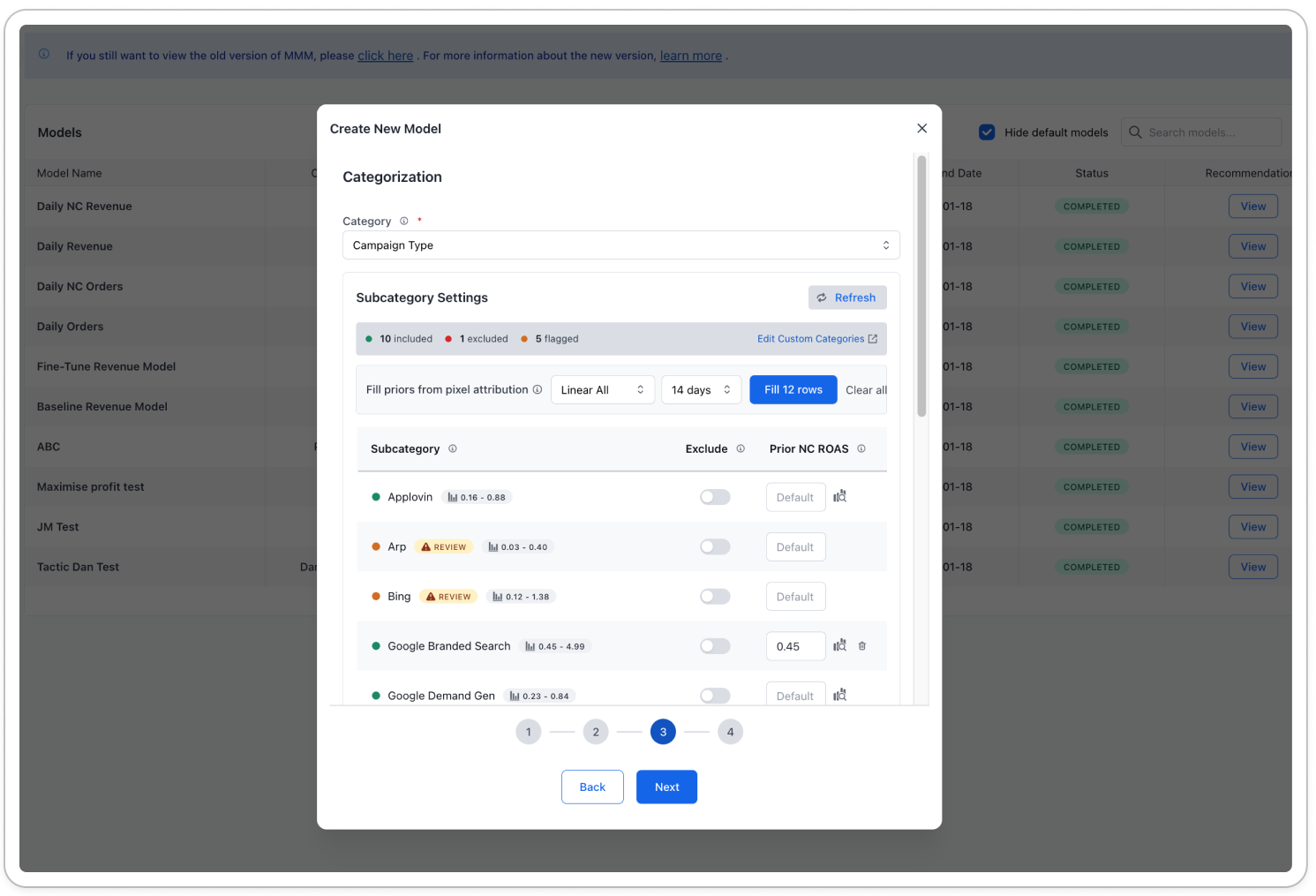1316x896 pixels.
Task: Click the Search models field
Action: coord(1201,132)
